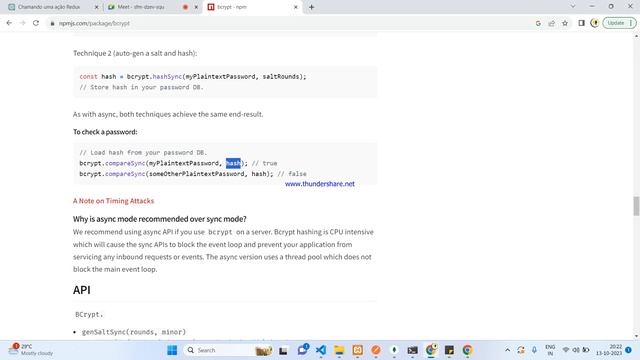This screenshot has height=360, width=640.
Task: Click the Google icon in address bar
Action: click(538, 23)
